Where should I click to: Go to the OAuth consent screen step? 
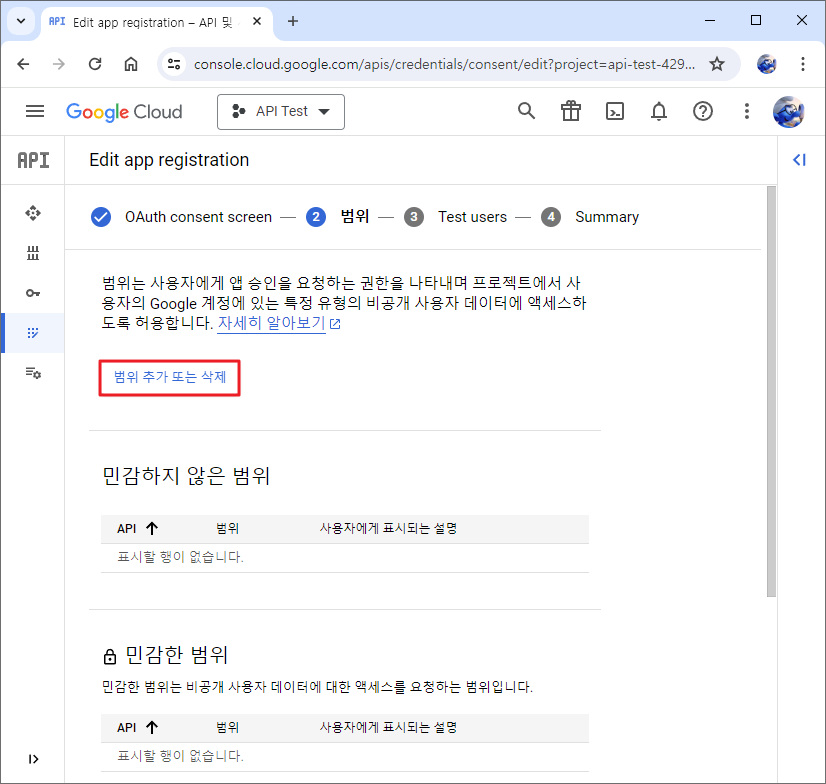181,217
